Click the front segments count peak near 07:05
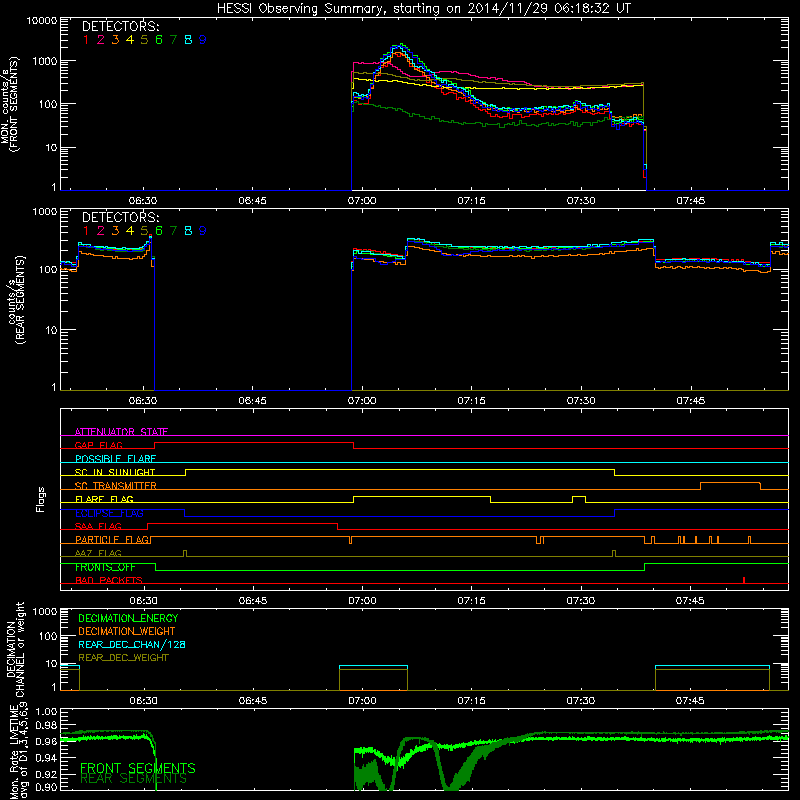 click(401, 46)
